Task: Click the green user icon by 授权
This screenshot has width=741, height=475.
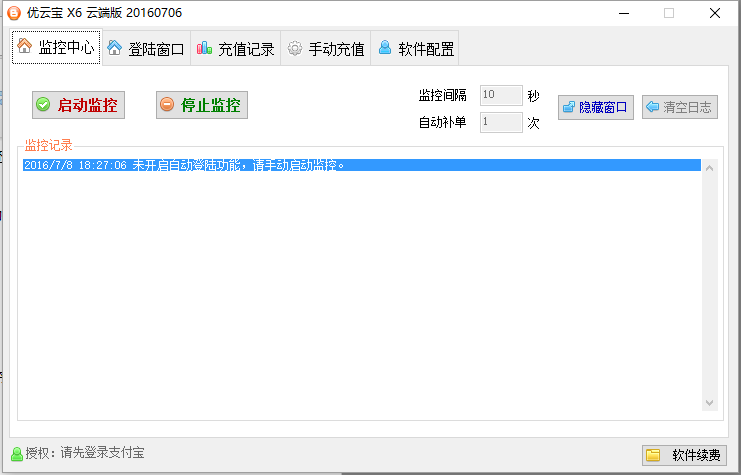Action: 16,454
